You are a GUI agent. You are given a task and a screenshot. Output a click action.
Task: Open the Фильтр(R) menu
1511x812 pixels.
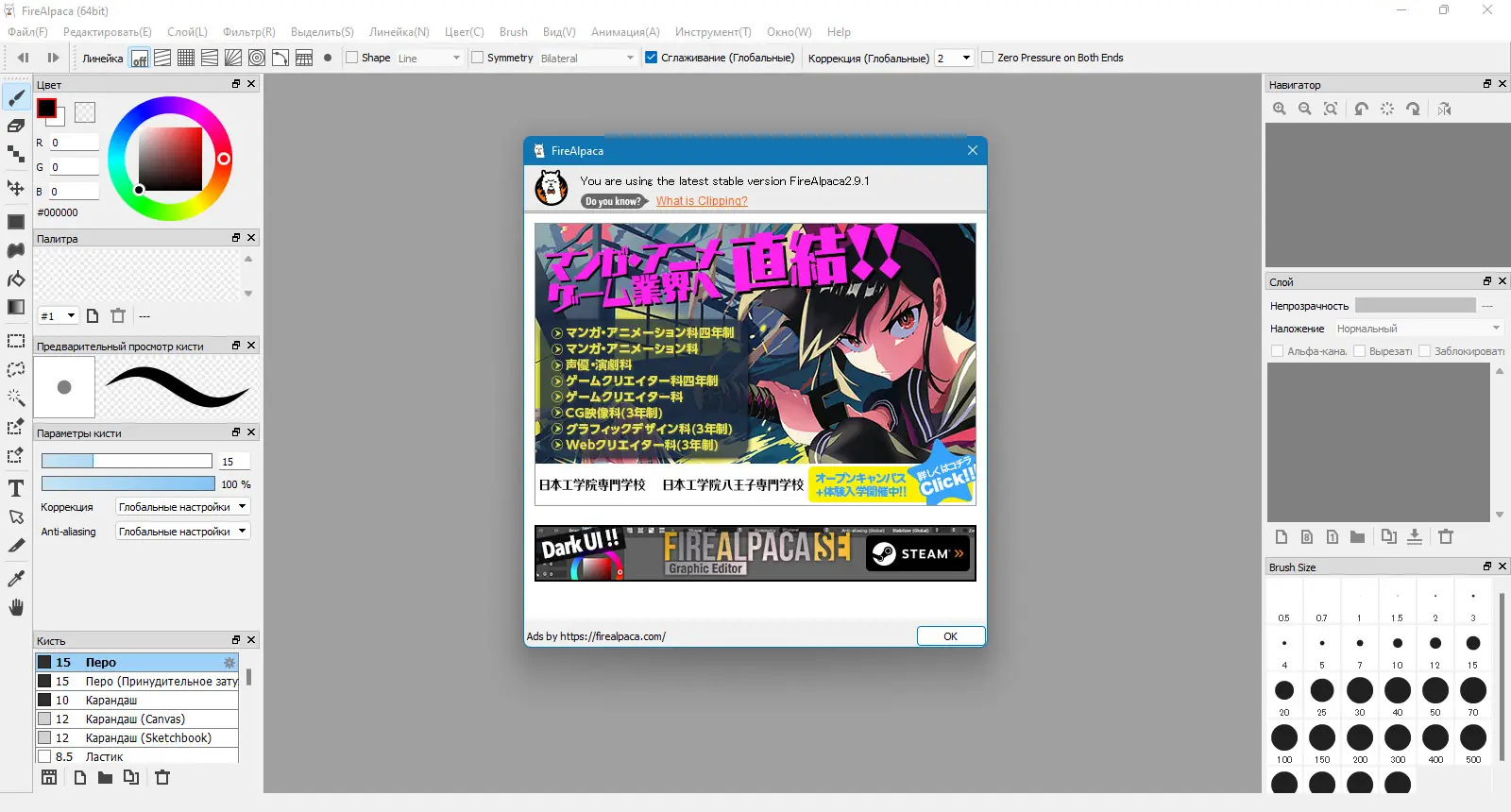tap(249, 32)
